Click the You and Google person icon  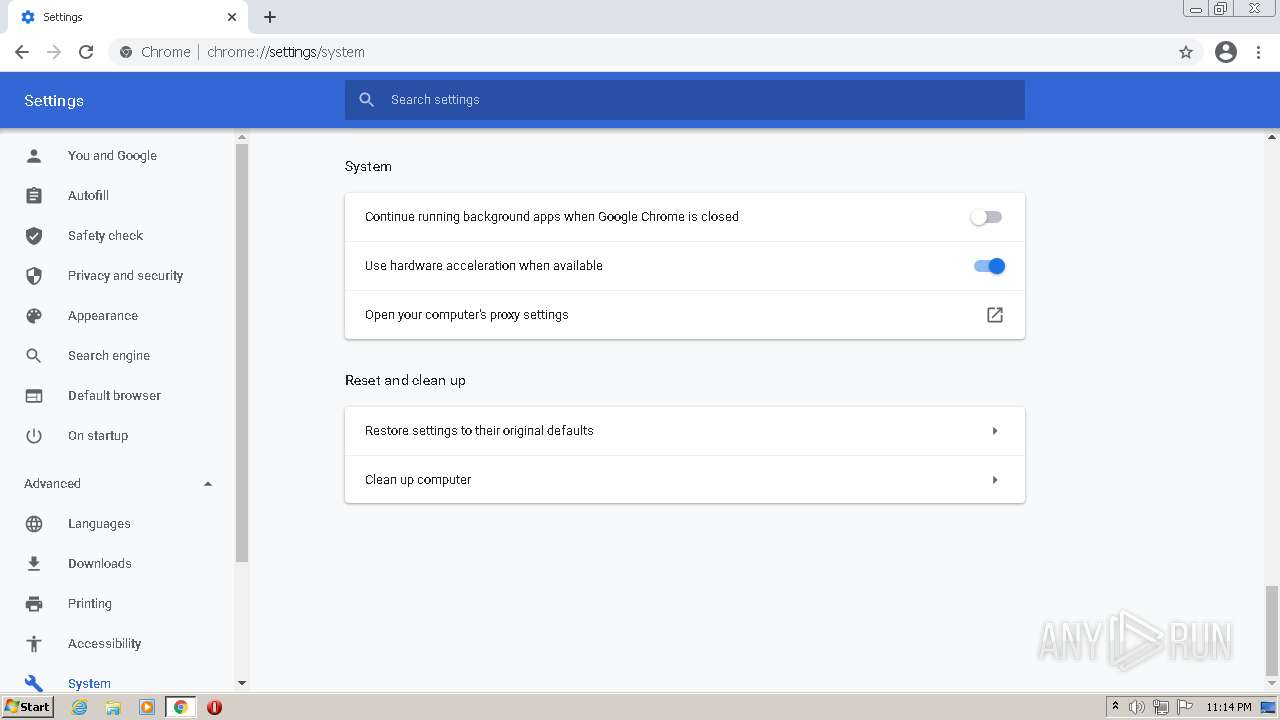[x=34, y=156]
